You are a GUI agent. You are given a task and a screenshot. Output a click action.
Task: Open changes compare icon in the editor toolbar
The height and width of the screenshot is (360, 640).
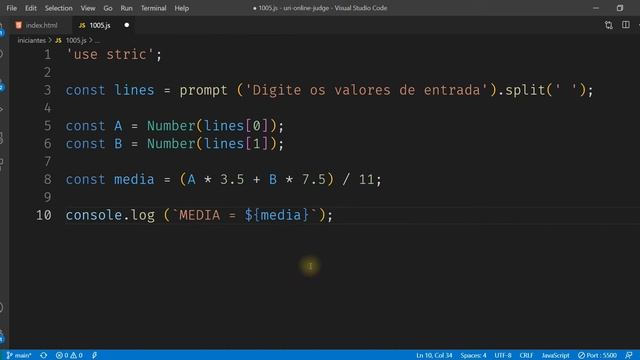pyautogui.click(x=609, y=25)
